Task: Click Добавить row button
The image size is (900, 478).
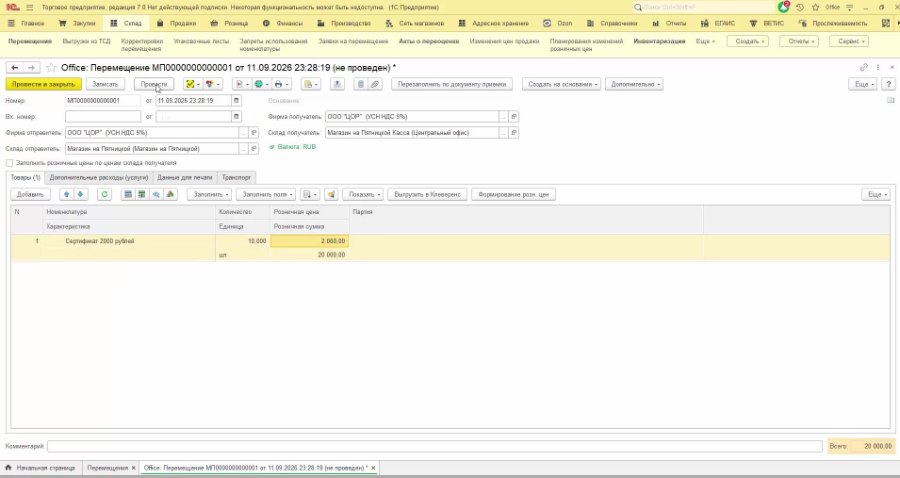Action: (30, 195)
